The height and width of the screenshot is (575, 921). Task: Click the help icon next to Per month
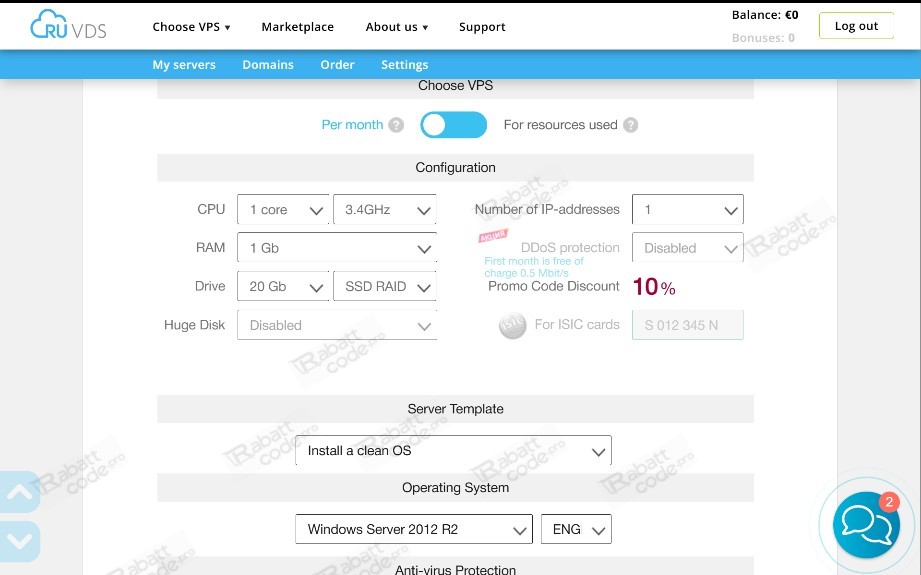(396, 125)
